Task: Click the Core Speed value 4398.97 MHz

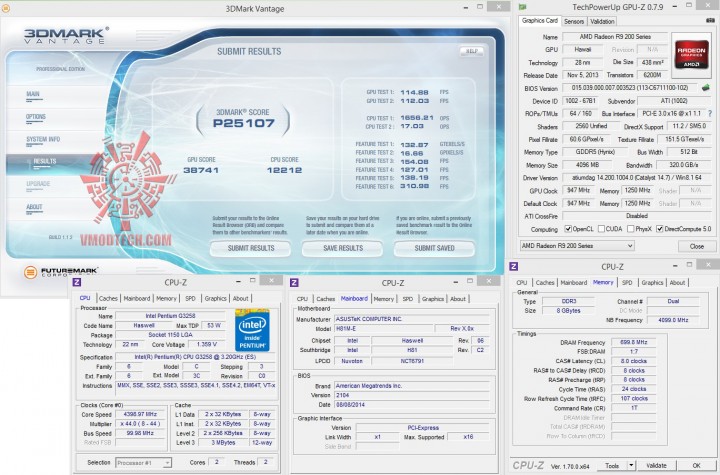Action: [x=140, y=414]
